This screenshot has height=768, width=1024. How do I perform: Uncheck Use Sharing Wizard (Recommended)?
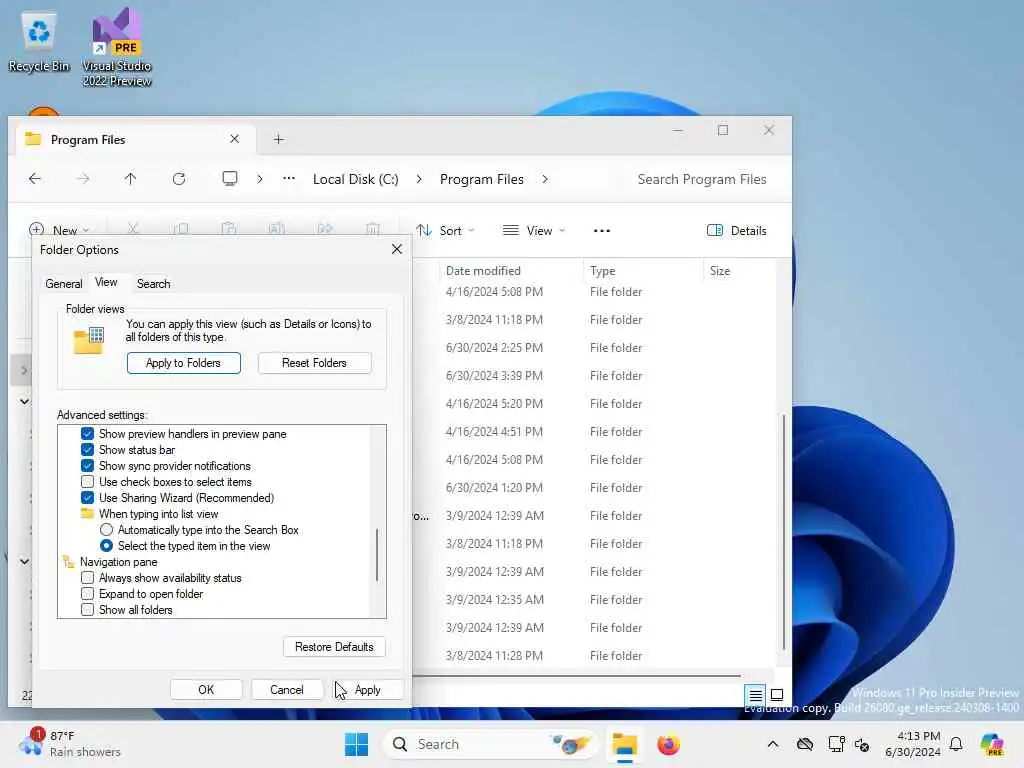coord(87,498)
